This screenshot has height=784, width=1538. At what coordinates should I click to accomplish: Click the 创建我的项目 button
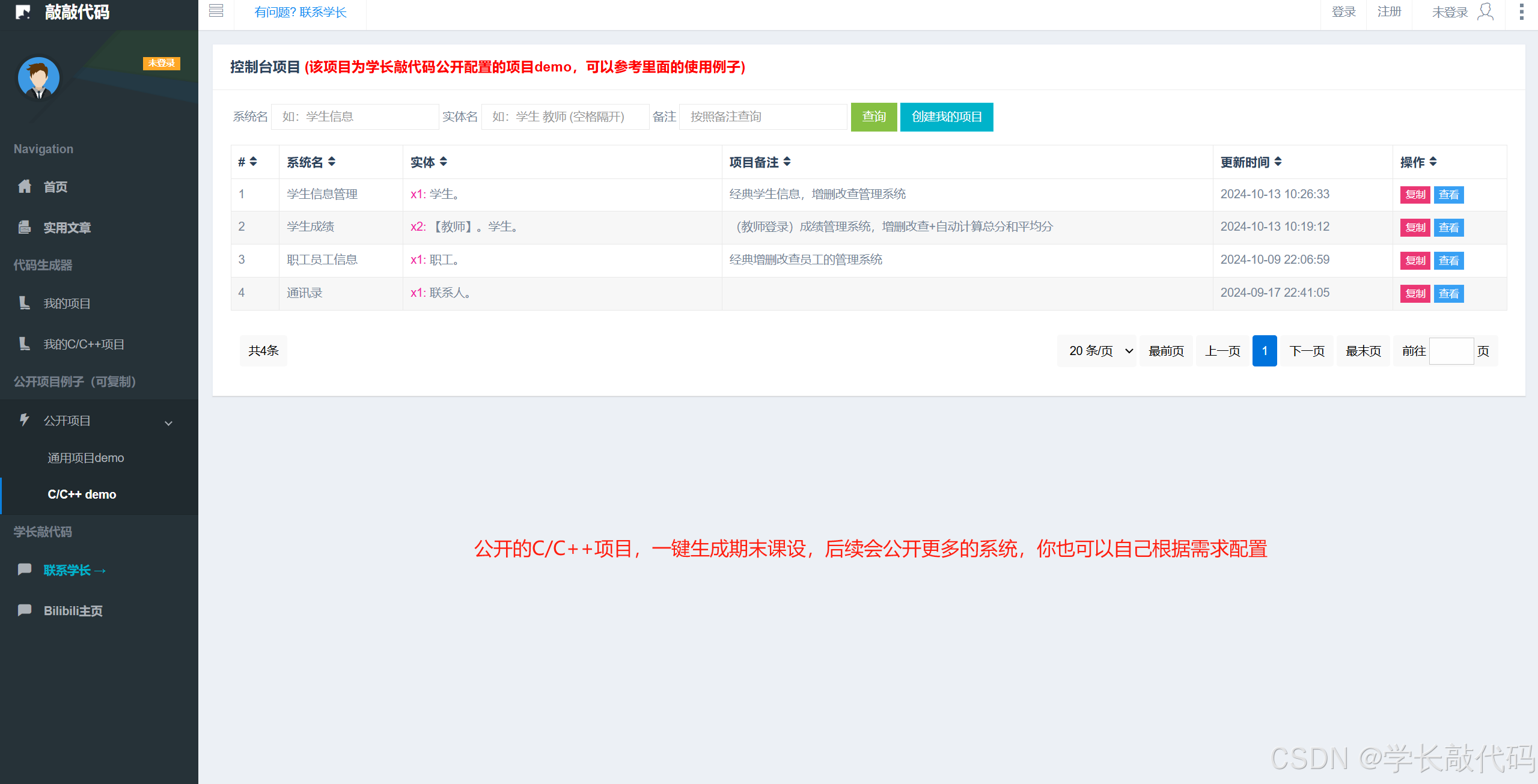(946, 117)
